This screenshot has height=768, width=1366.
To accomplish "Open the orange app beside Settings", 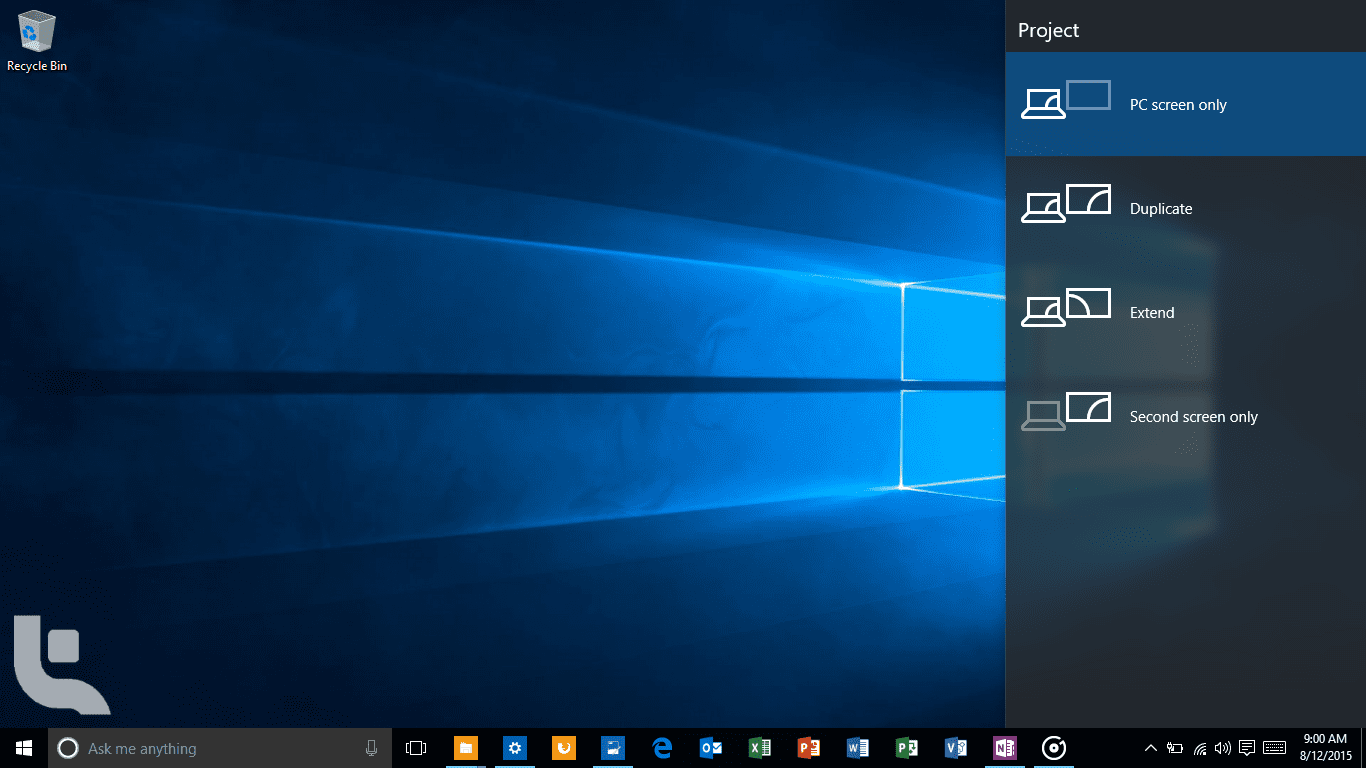I will [x=564, y=748].
